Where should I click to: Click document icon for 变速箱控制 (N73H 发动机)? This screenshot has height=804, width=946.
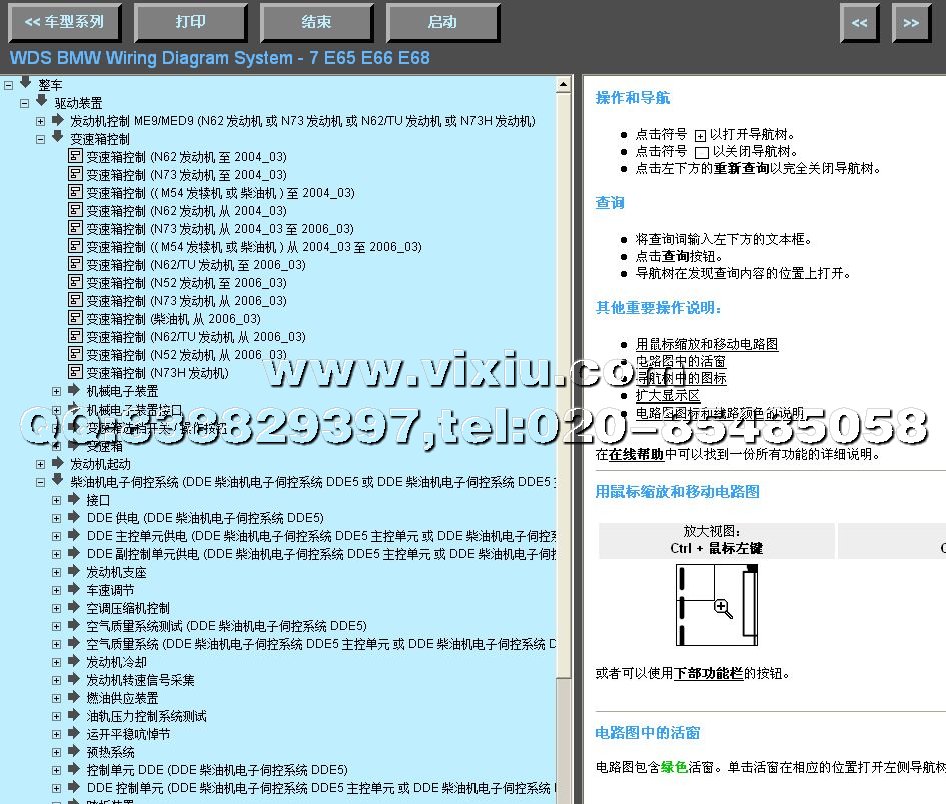click(75, 373)
